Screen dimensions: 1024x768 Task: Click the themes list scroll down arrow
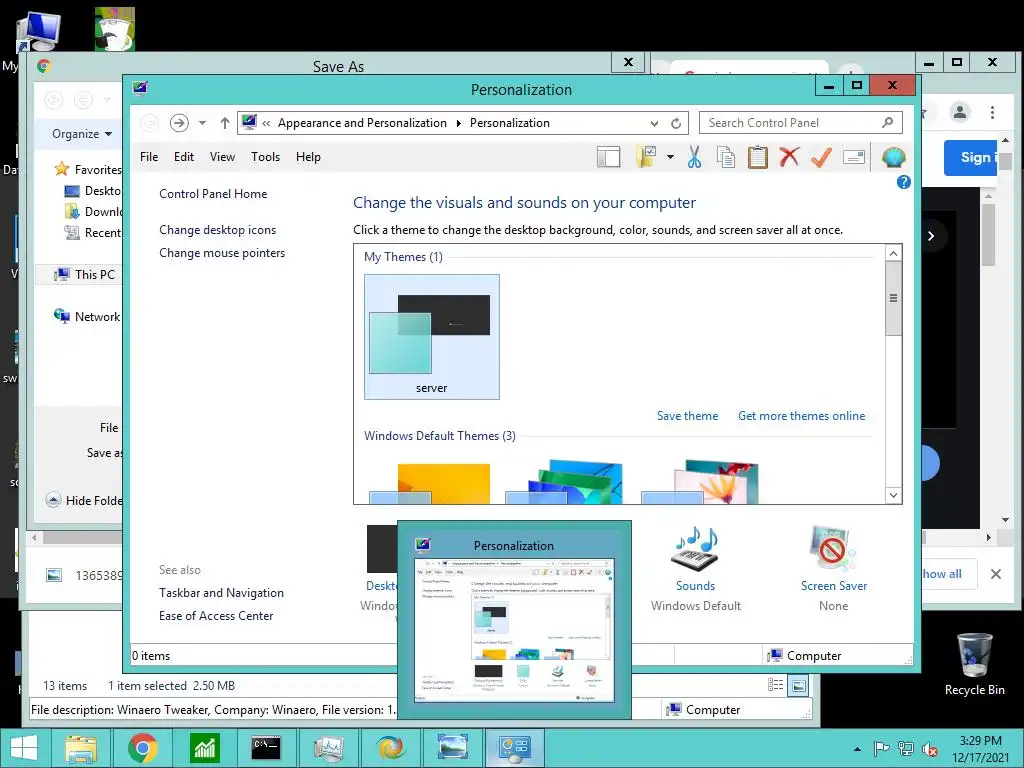(x=893, y=495)
